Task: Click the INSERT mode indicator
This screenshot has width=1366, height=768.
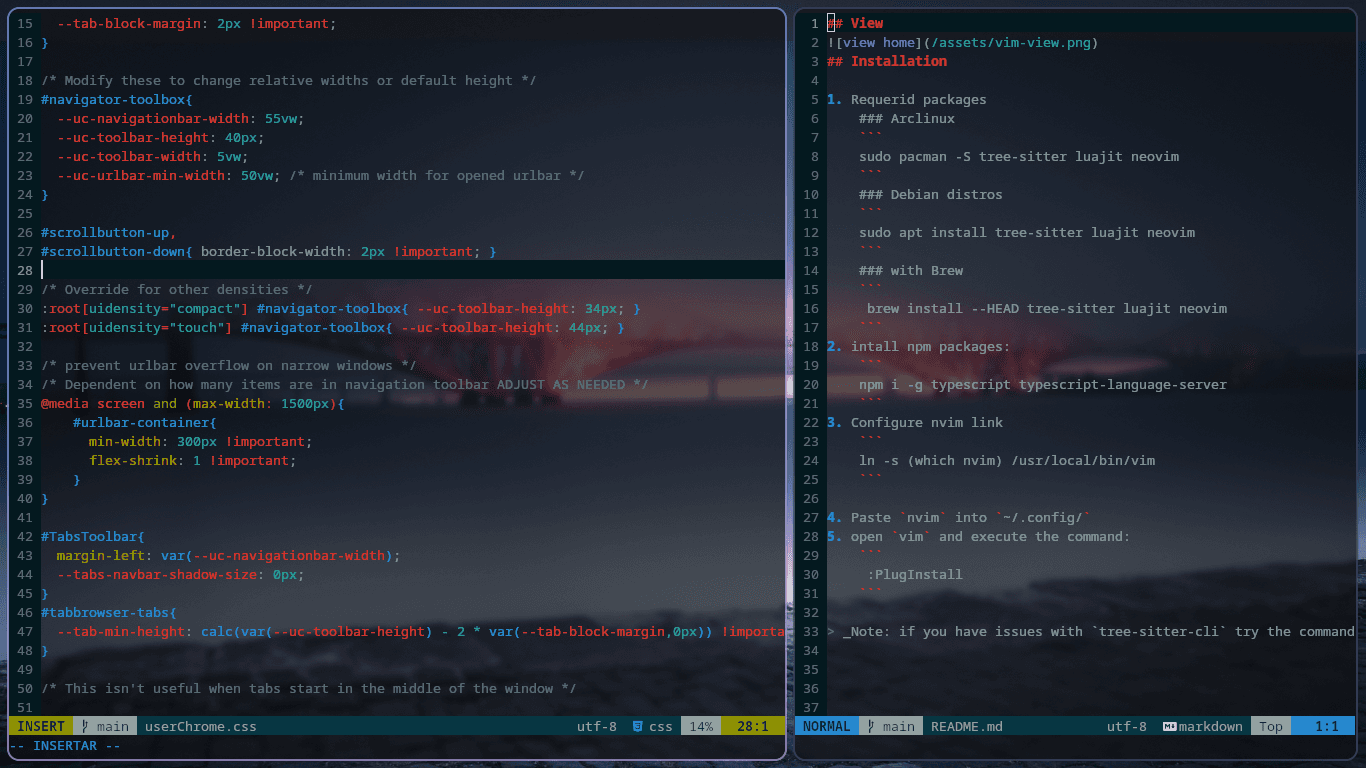Action: [x=41, y=727]
